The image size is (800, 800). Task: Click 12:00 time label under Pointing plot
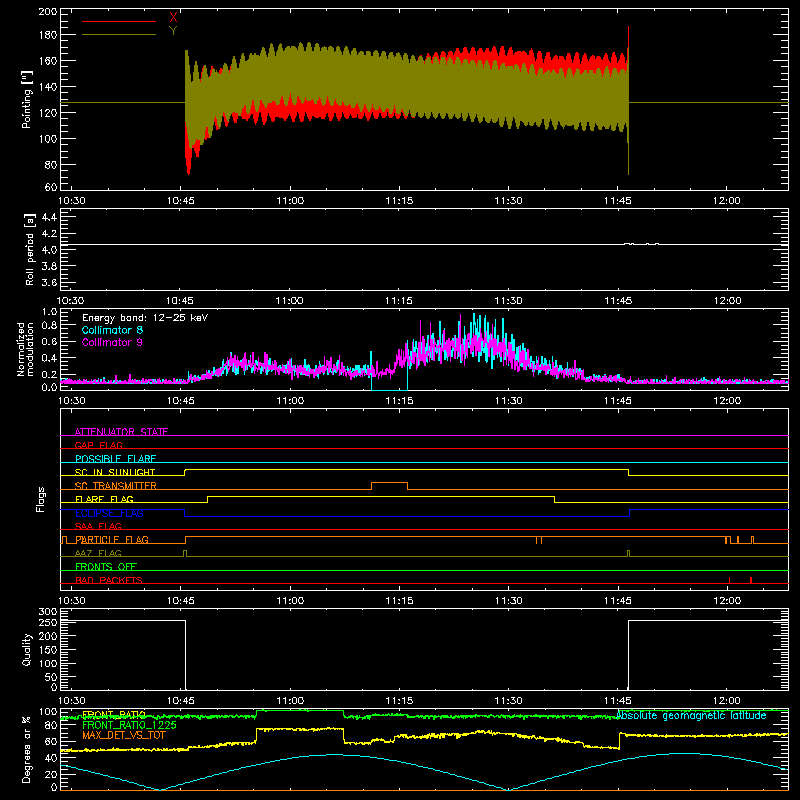coord(727,201)
